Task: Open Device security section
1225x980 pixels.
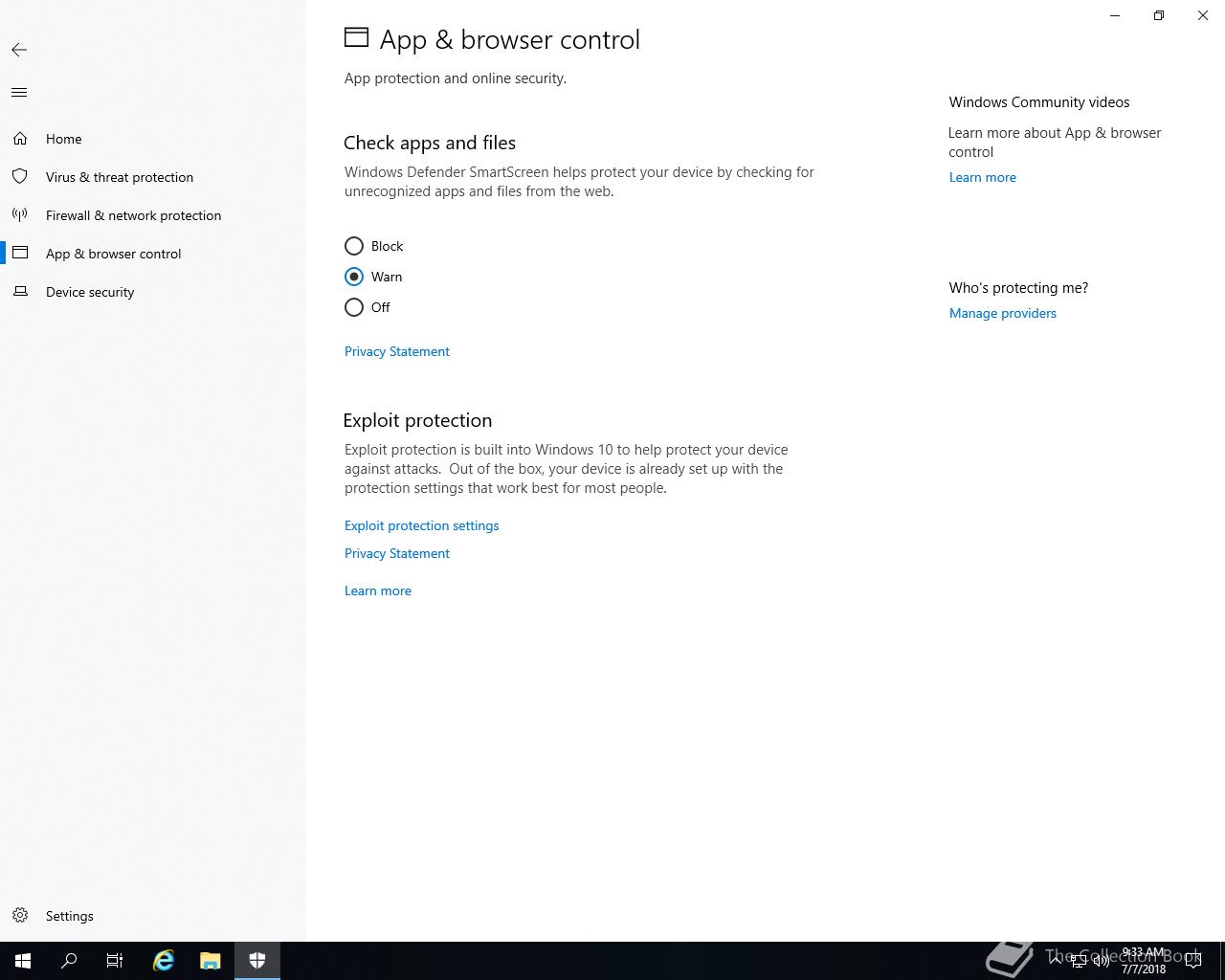Action: [153, 292]
